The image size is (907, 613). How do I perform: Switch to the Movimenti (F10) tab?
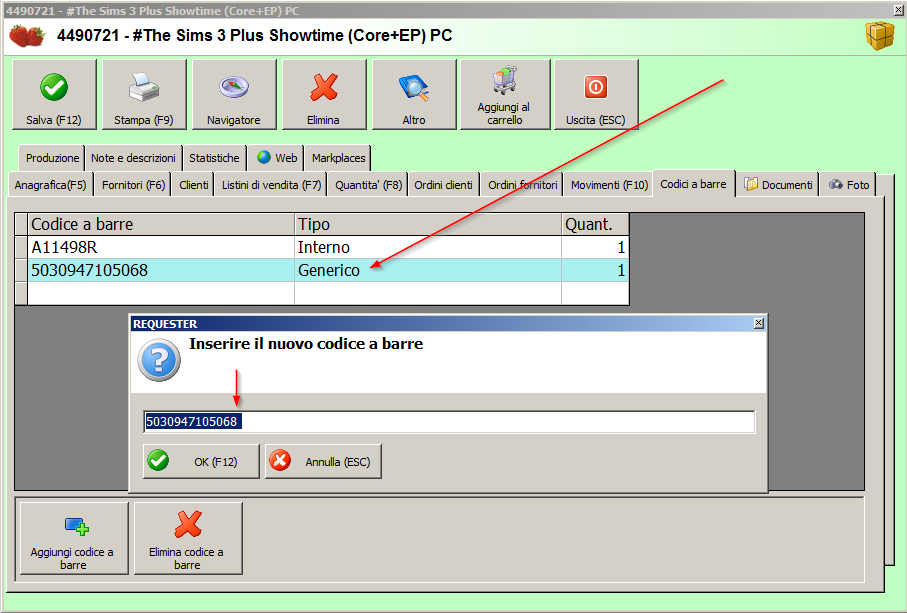click(609, 185)
